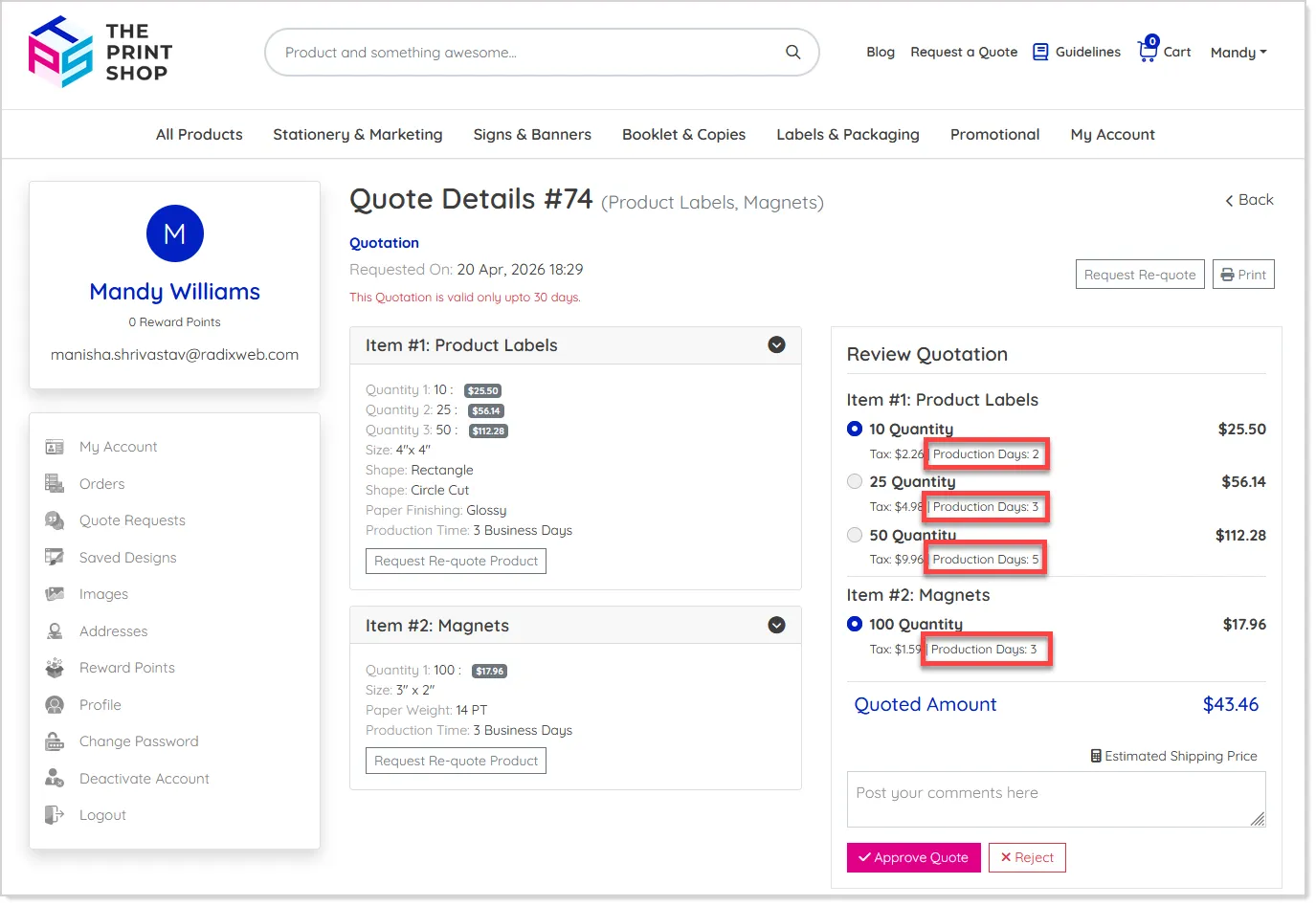Screen dimensions: 1316x906
Task: Select the 10 Quantity radio option
Action: [x=855, y=429]
